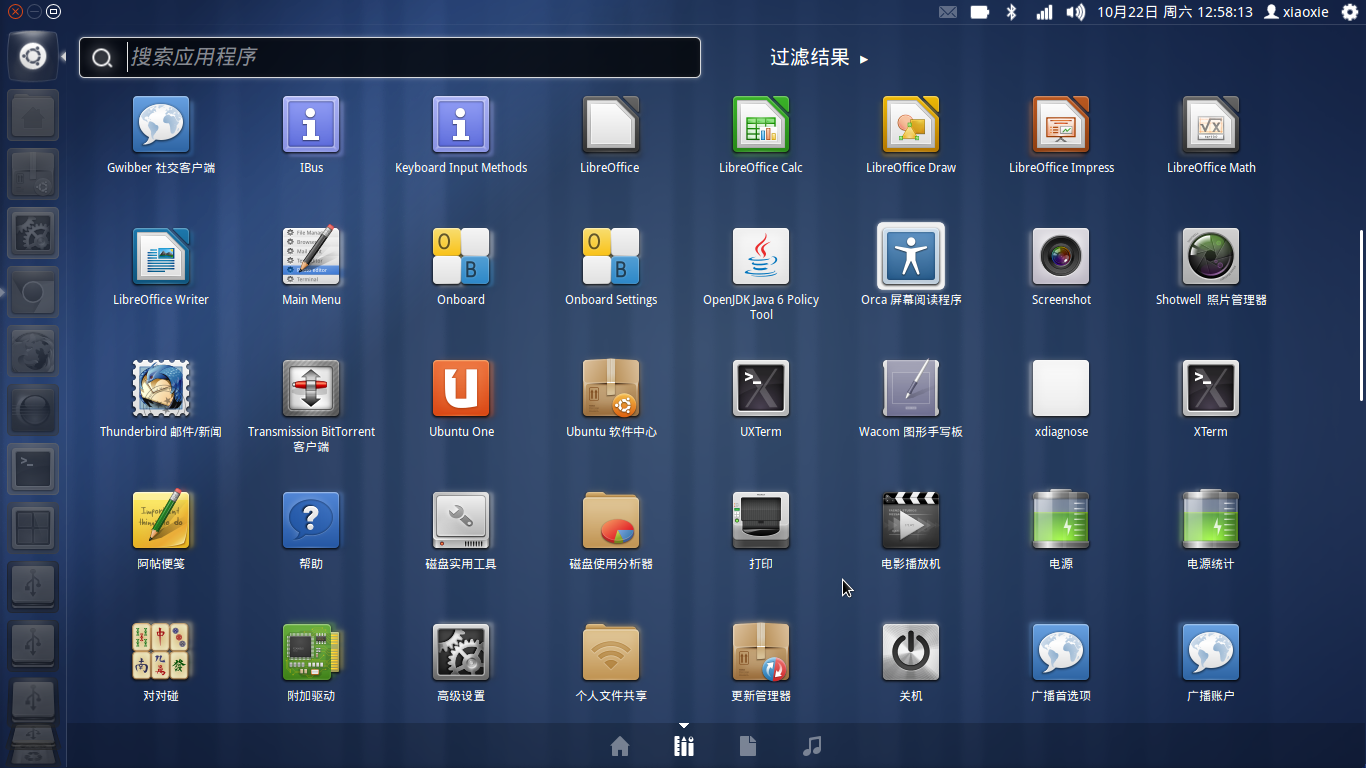Screen dimensions: 1366x768
Task: Launch LibreOffice Writer
Action: click(161, 257)
